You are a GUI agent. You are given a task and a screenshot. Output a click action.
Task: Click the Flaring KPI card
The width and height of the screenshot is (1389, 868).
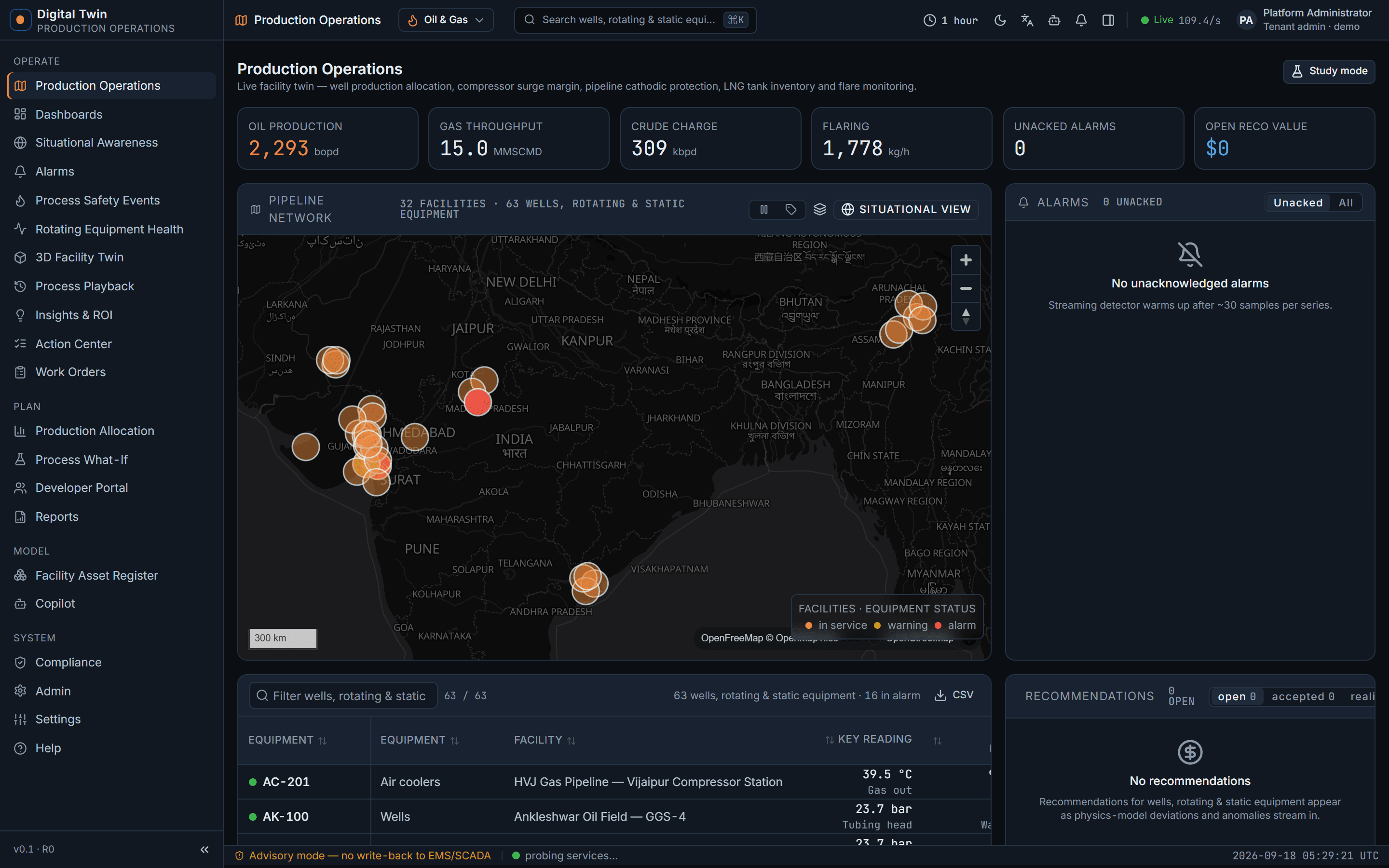click(902, 138)
